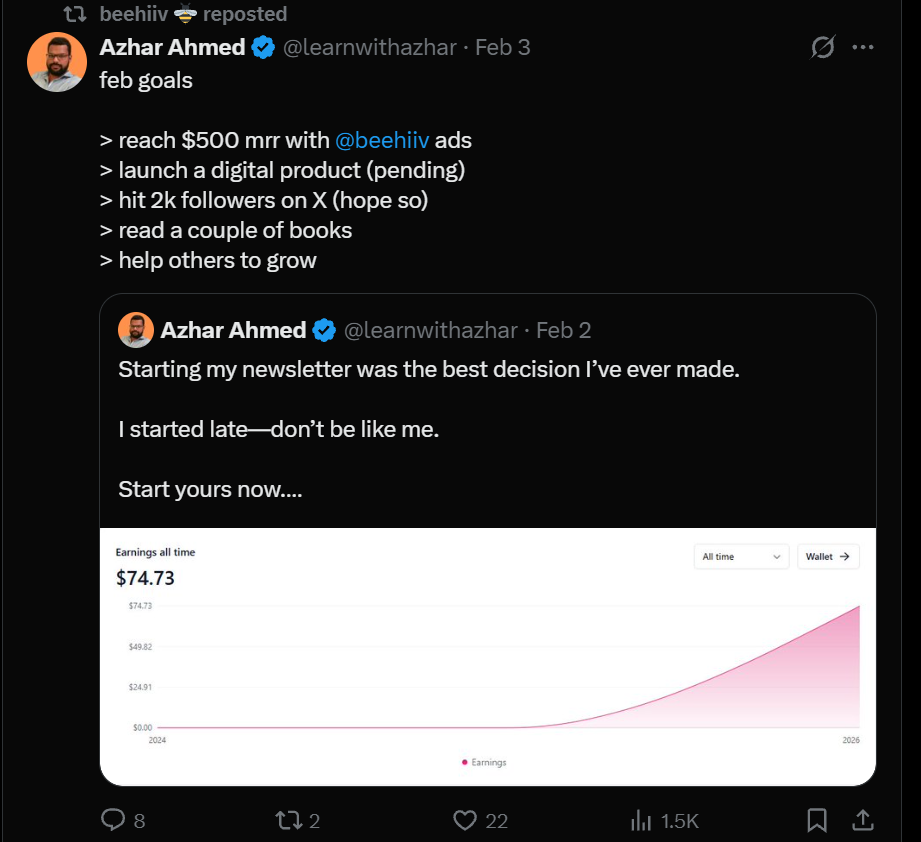The width and height of the screenshot is (921, 842).
Task: Like the tweet
Action: coord(464,819)
